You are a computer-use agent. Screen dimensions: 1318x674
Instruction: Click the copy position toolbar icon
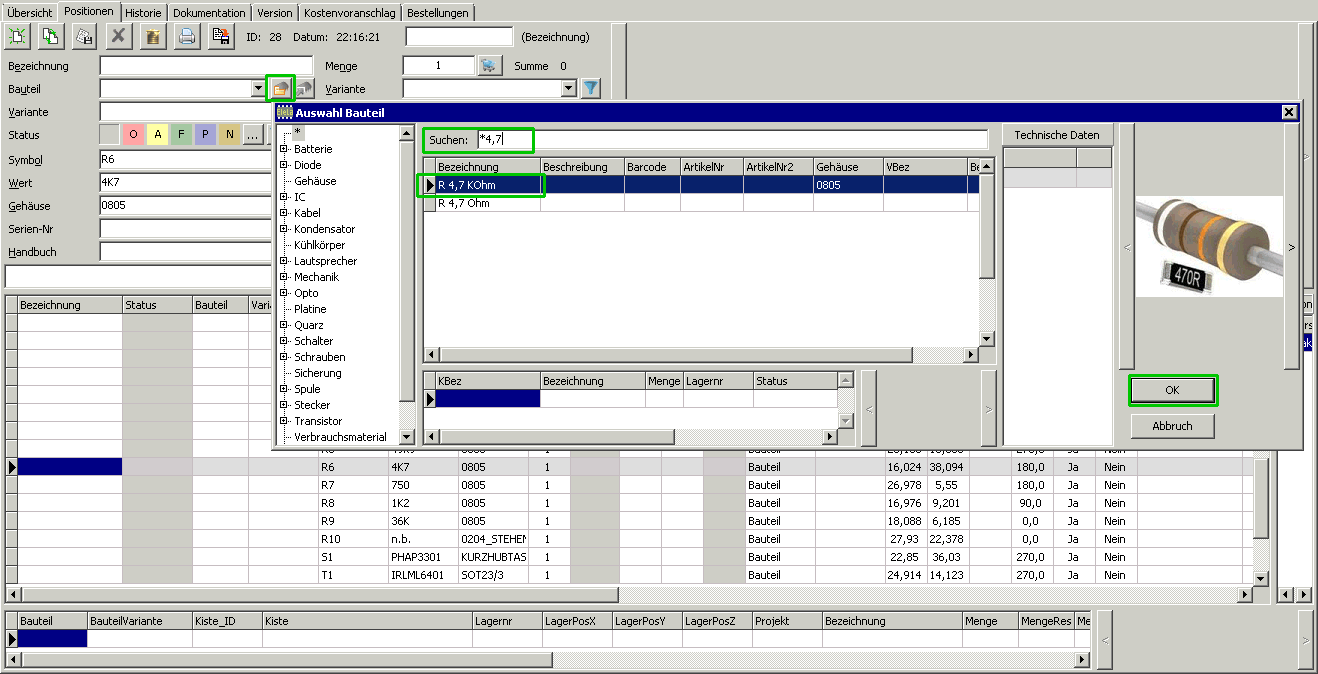point(50,37)
